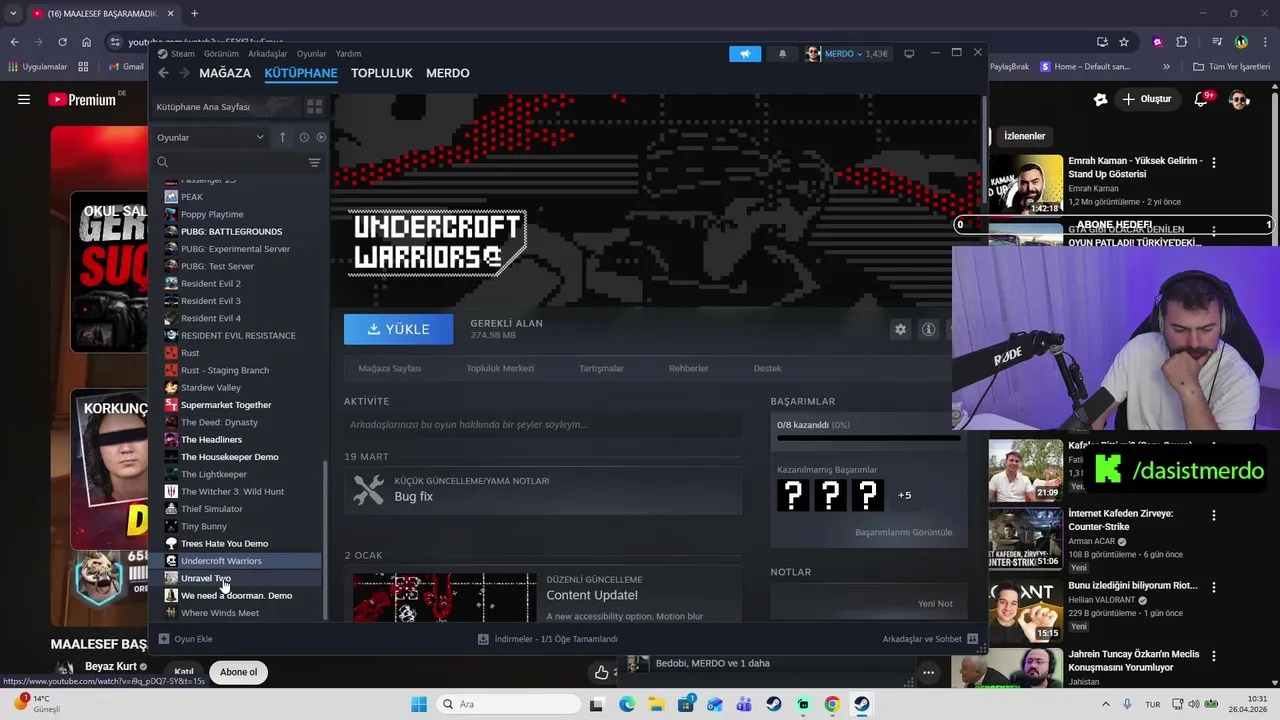Screen dimensions: 1280x720
Task: Click the recent activity clock filter icon
Action: click(304, 137)
